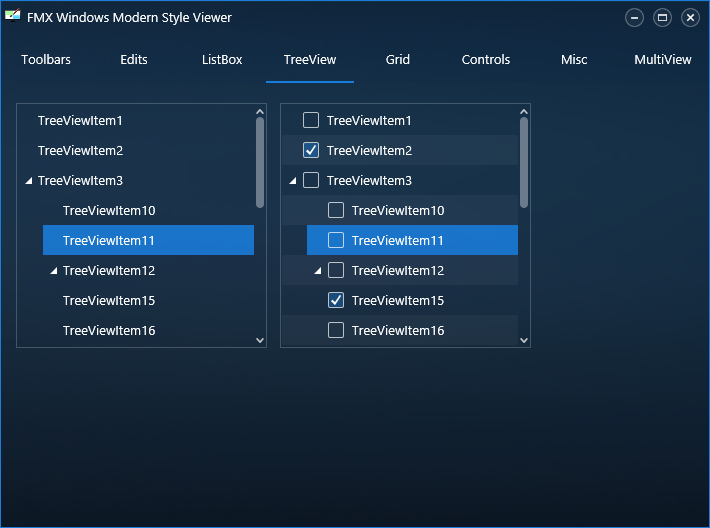Select the TreeView tab
Image resolution: width=710 pixels, height=528 pixels.
[310, 60]
